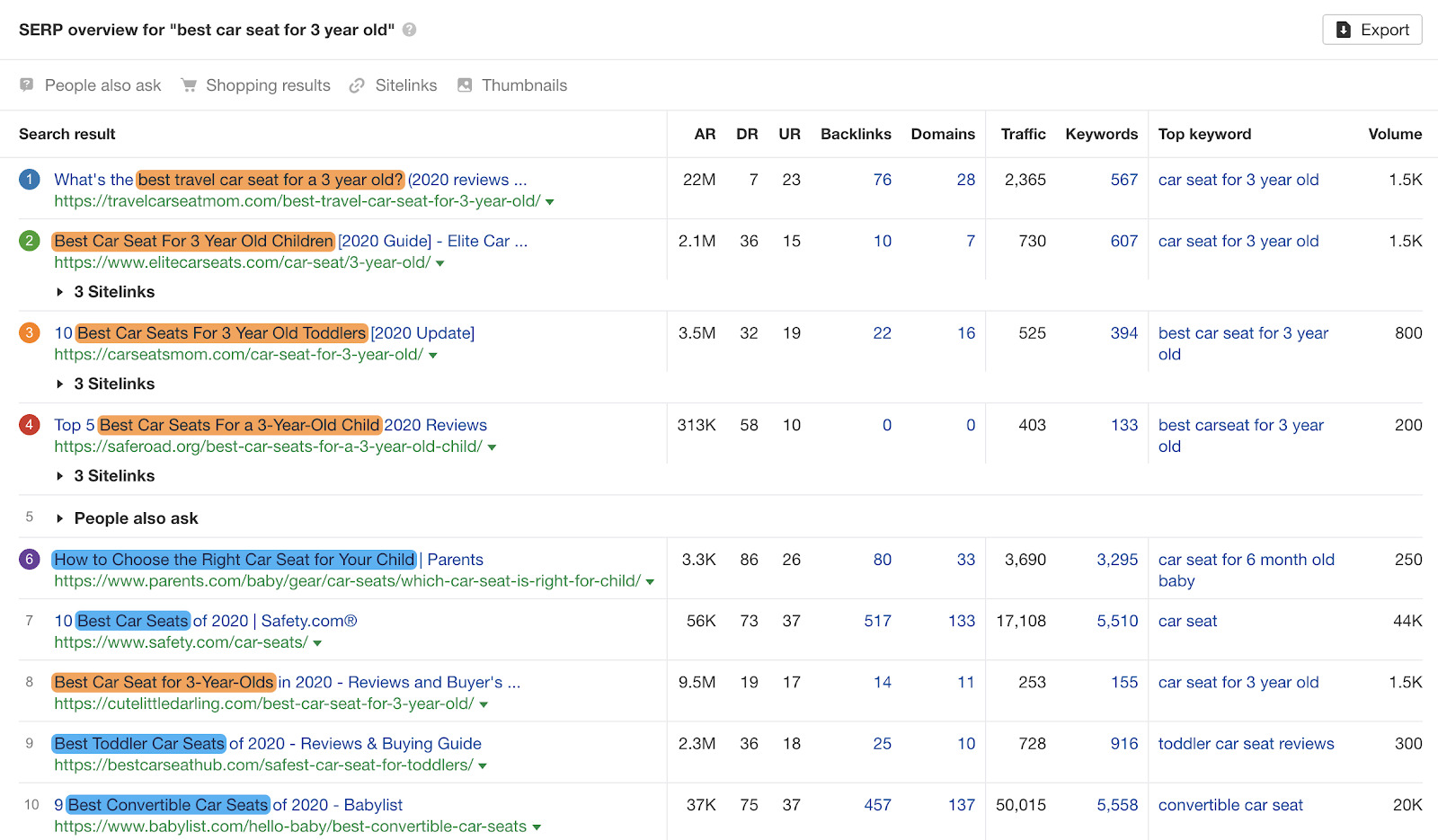Viewport: 1438px width, 840px height.
Task: Click the download icon inside the Export button
Action: [1345, 30]
